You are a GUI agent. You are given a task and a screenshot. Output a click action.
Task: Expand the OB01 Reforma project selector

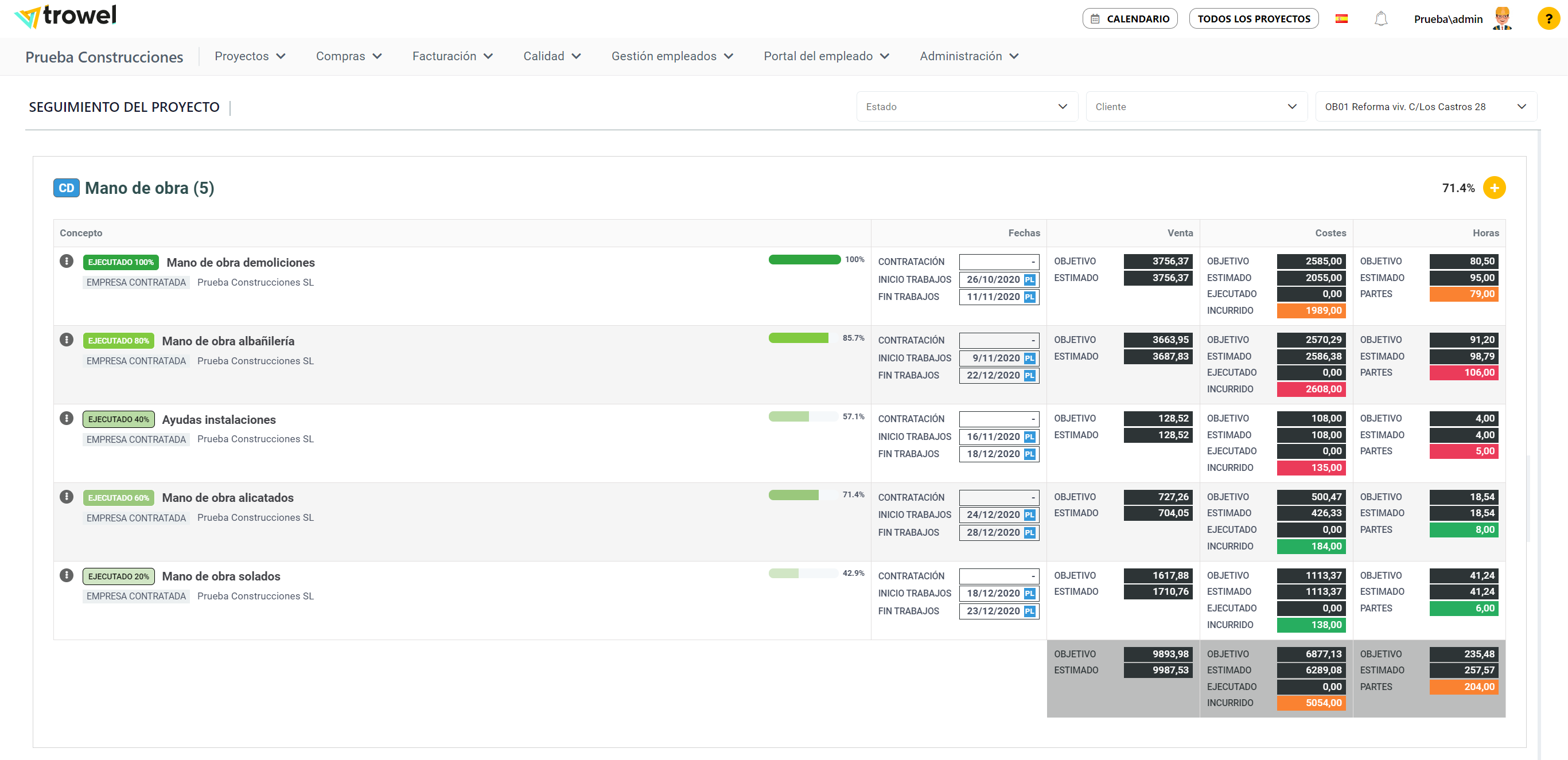(x=1425, y=107)
